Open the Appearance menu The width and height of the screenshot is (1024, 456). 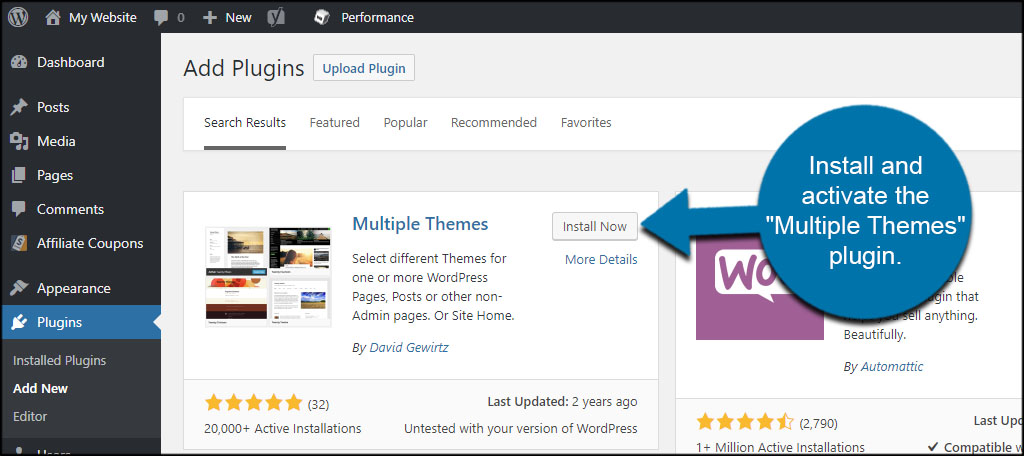(x=74, y=288)
